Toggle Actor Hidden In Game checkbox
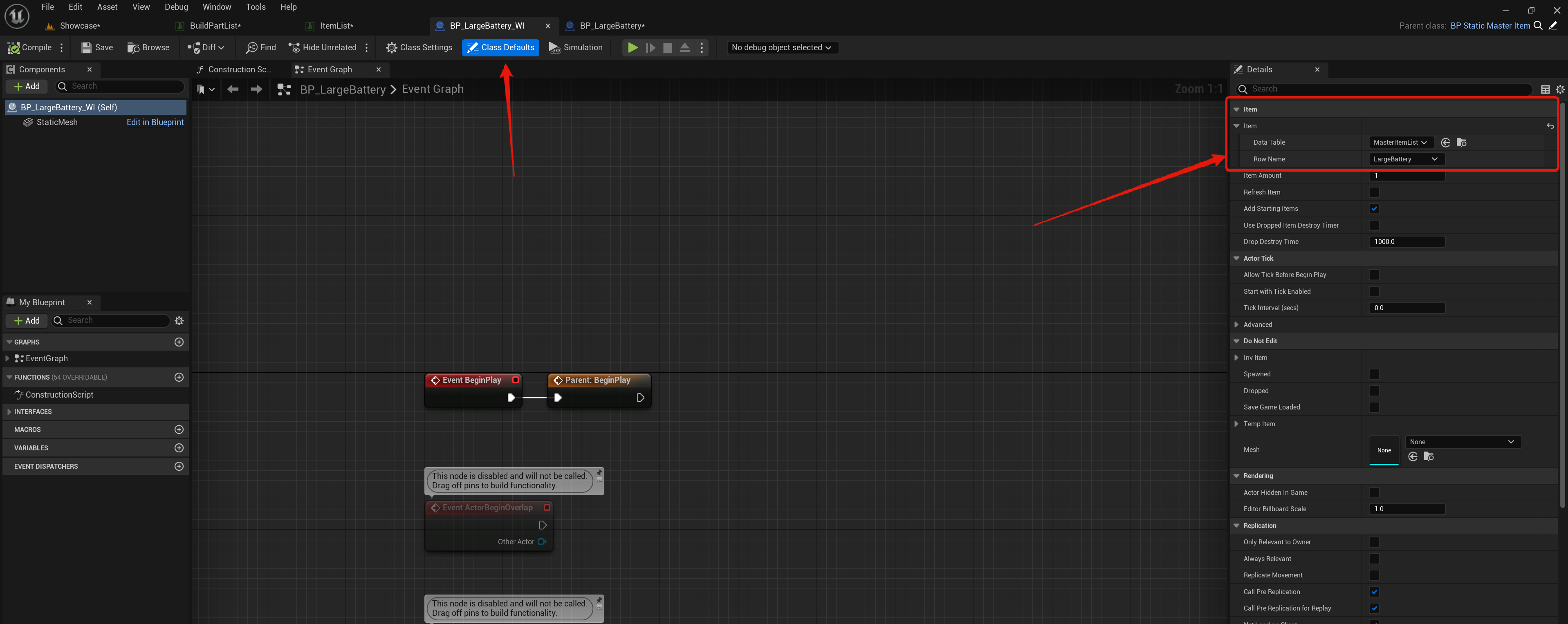The height and width of the screenshot is (624, 1568). click(x=1374, y=493)
